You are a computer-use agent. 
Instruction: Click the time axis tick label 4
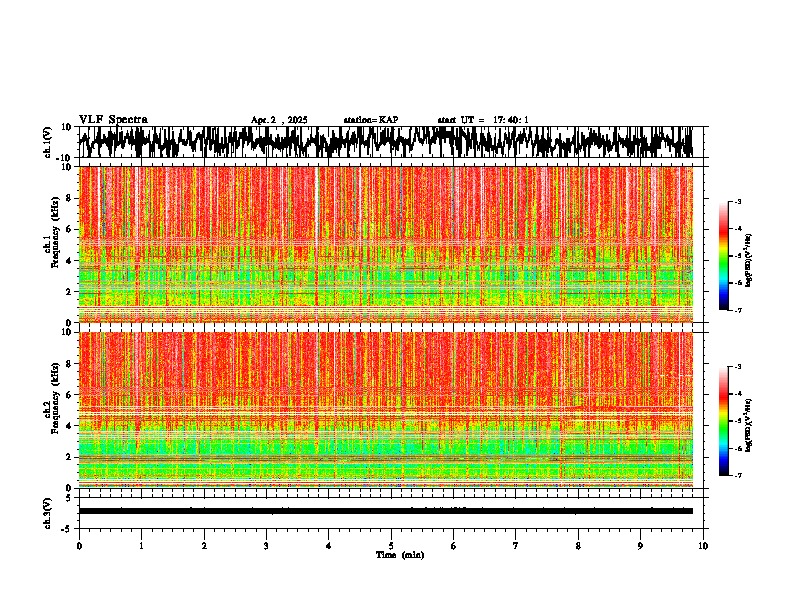click(x=329, y=546)
